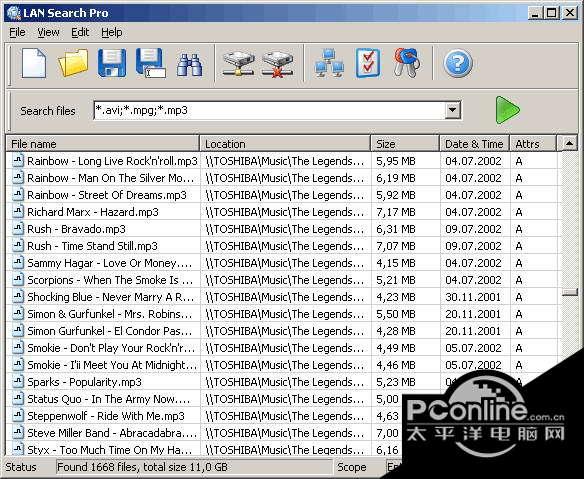Start search with the green play arrow
584x479 pixels.
coord(507,110)
